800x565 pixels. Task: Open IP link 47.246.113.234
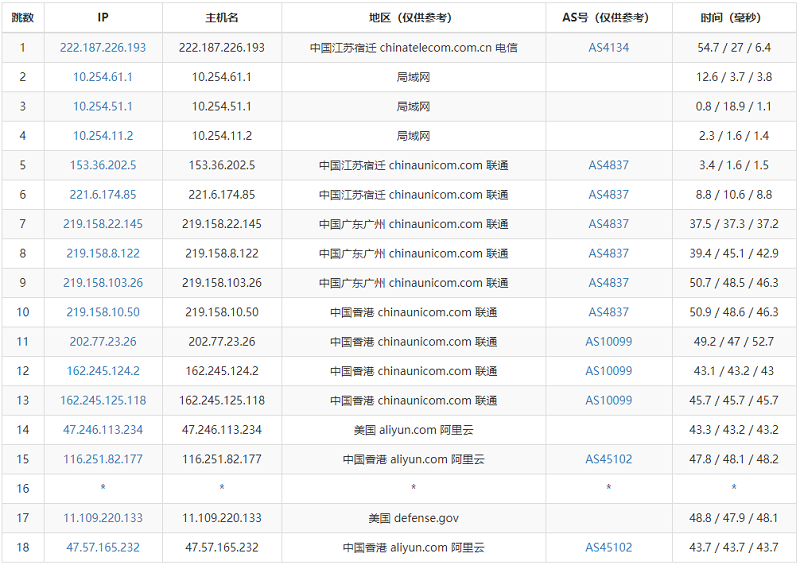[x=103, y=430]
